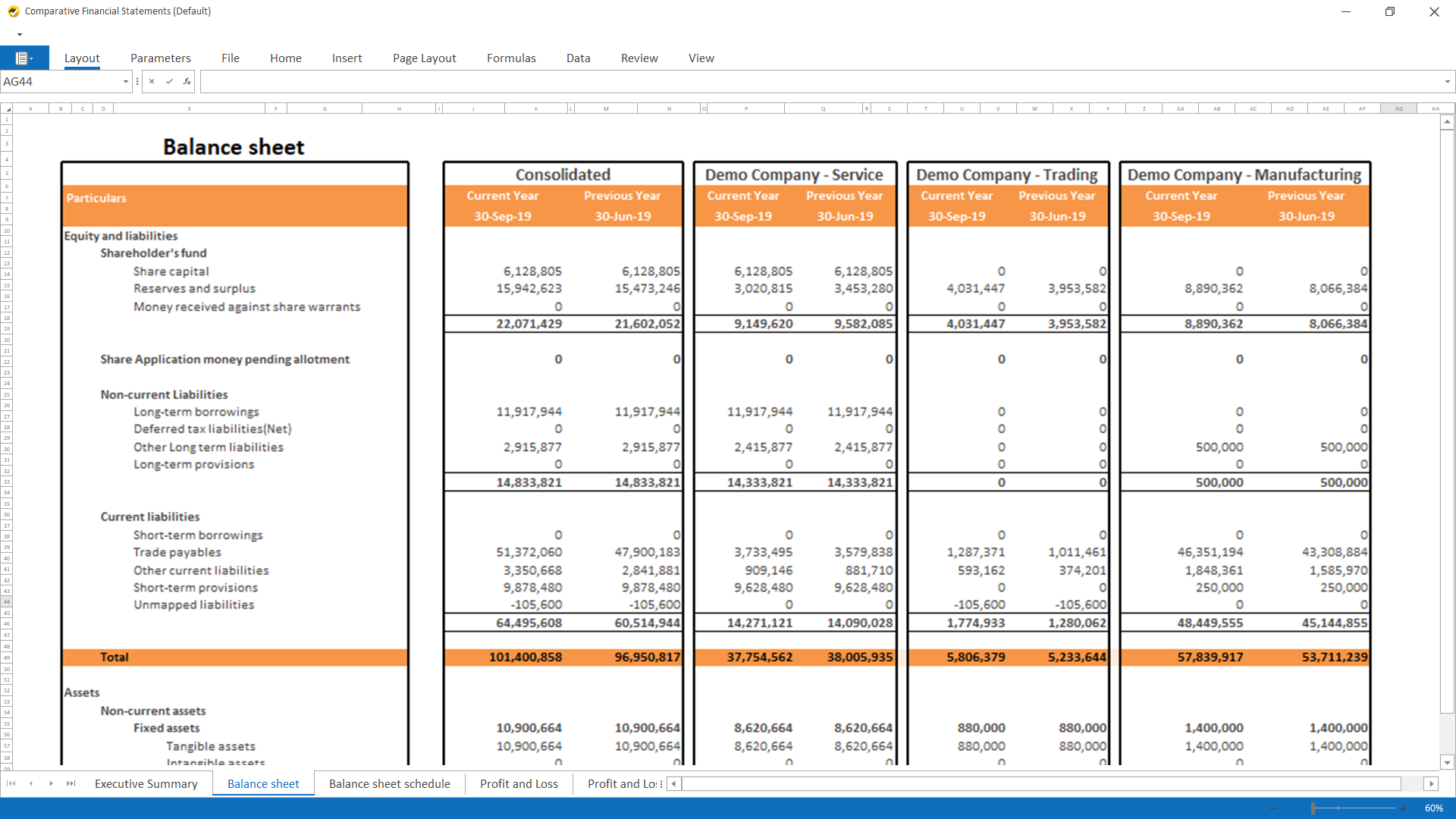Jump to the last sheet using the last-tab icon
Screen dimensions: 1456x819
[x=70, y=783]
